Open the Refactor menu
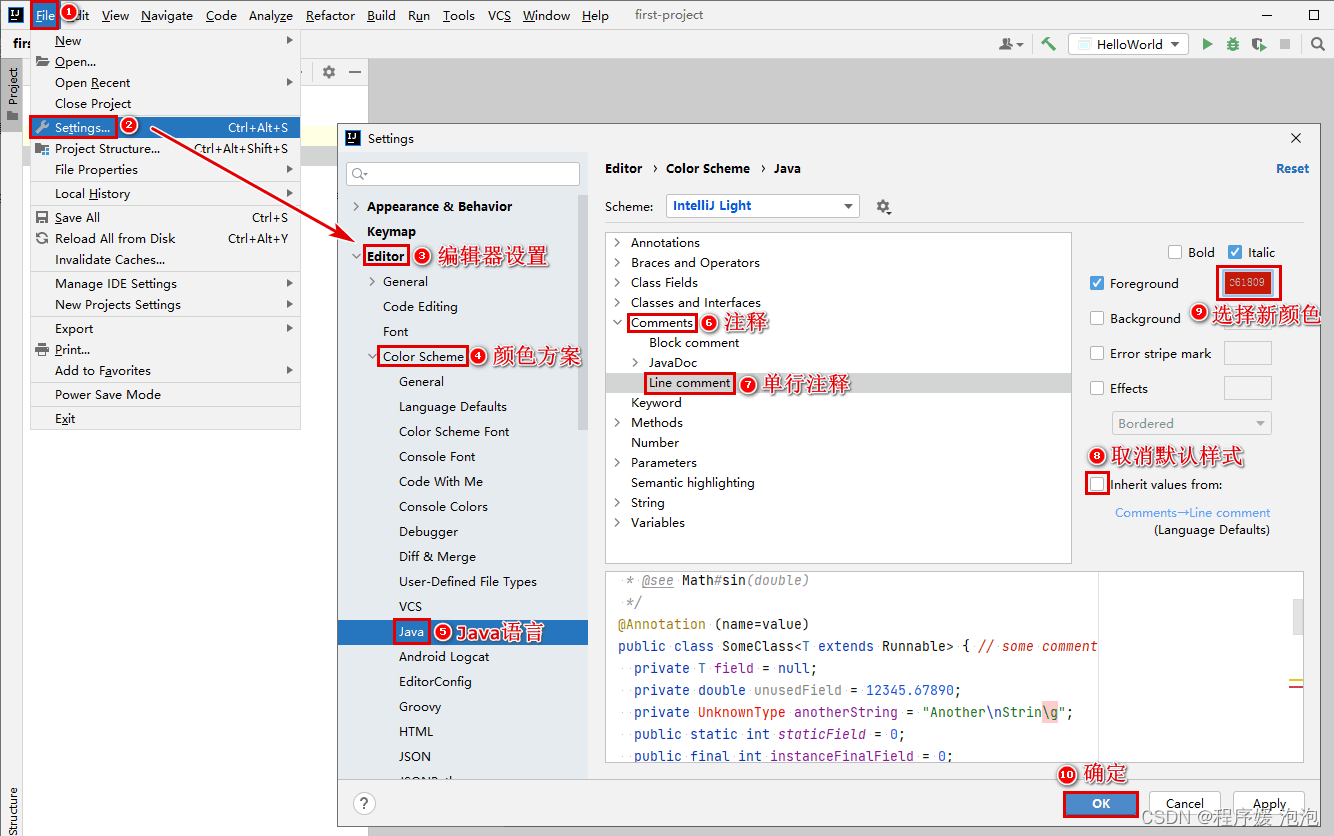The image size is (1334, 836). [330, 15]
